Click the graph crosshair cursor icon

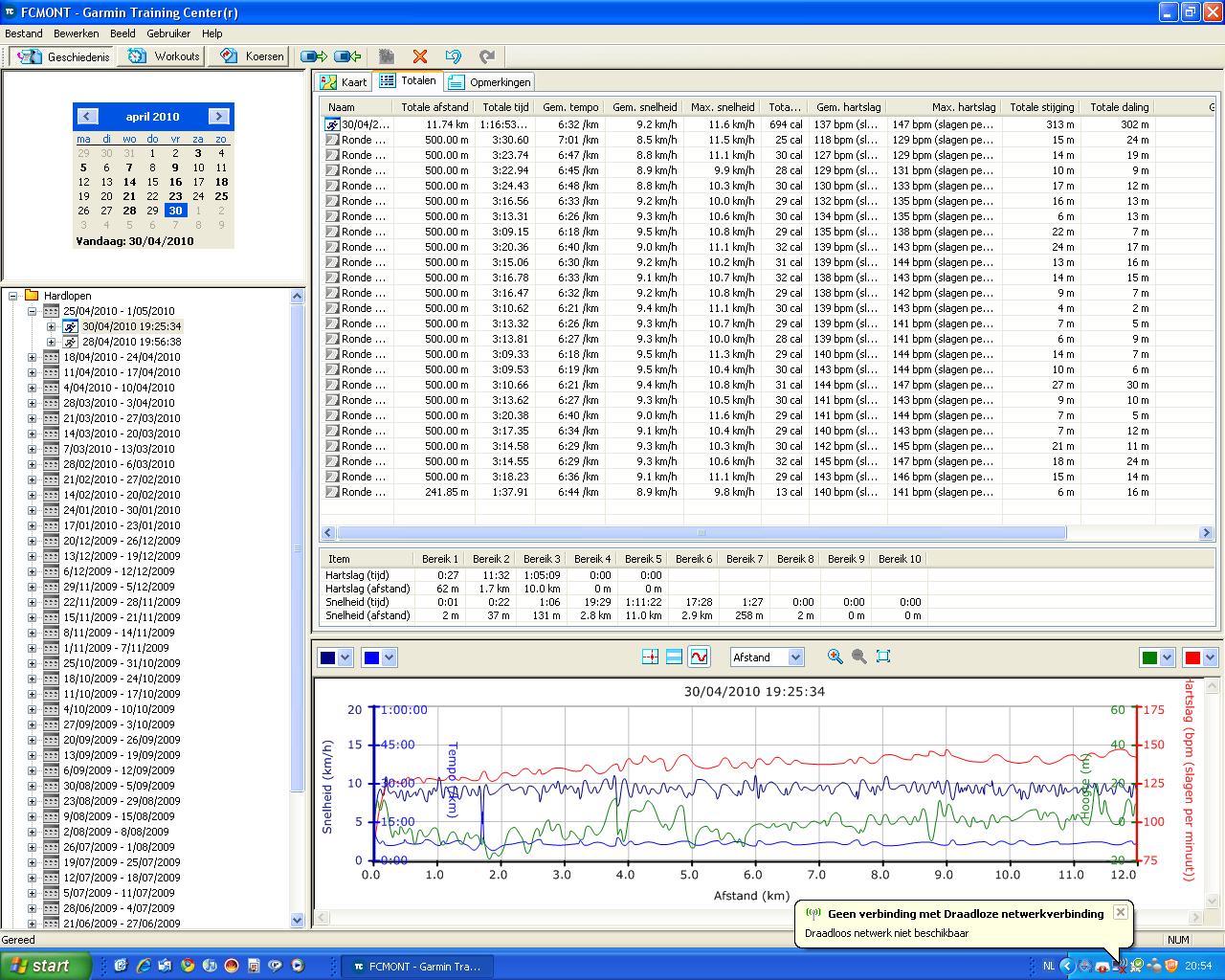tap(651, 657)
